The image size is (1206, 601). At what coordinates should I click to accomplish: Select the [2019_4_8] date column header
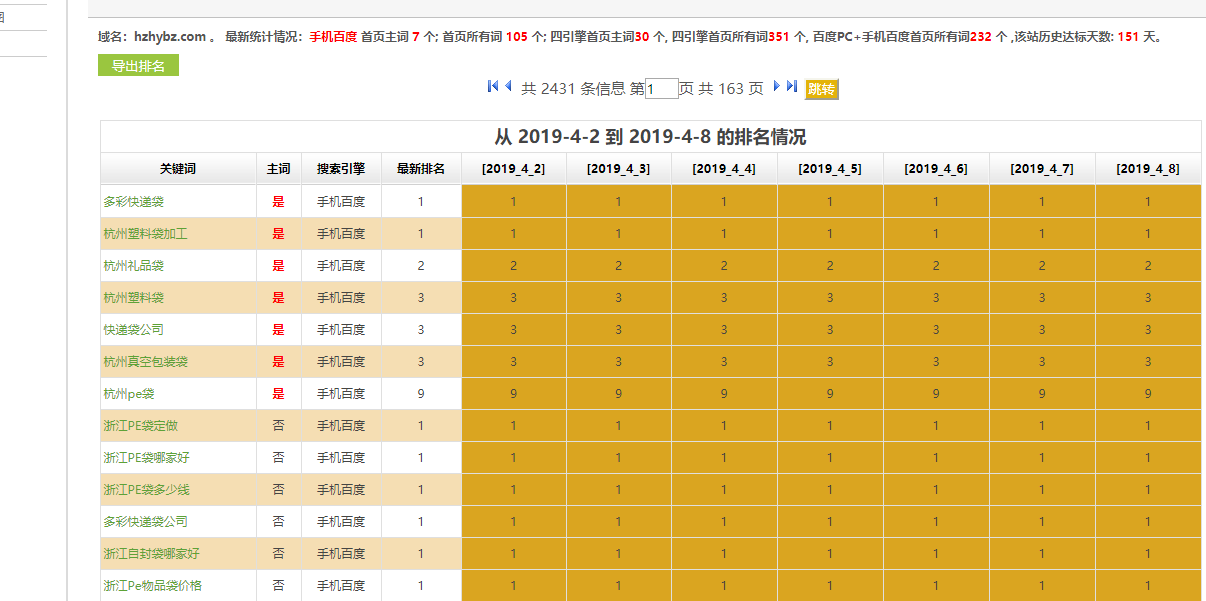pyautogui.click(x=1147, y=169)
